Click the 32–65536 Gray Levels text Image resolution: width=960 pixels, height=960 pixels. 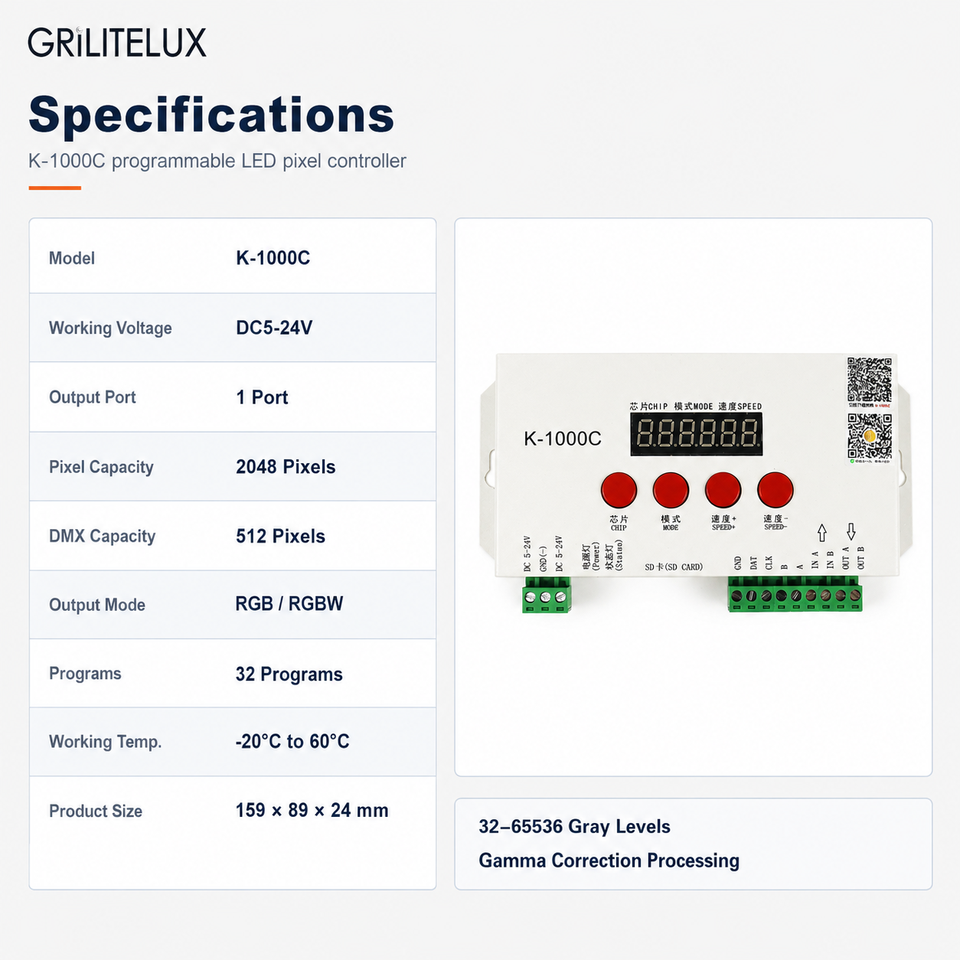click(x=574, y=827)
